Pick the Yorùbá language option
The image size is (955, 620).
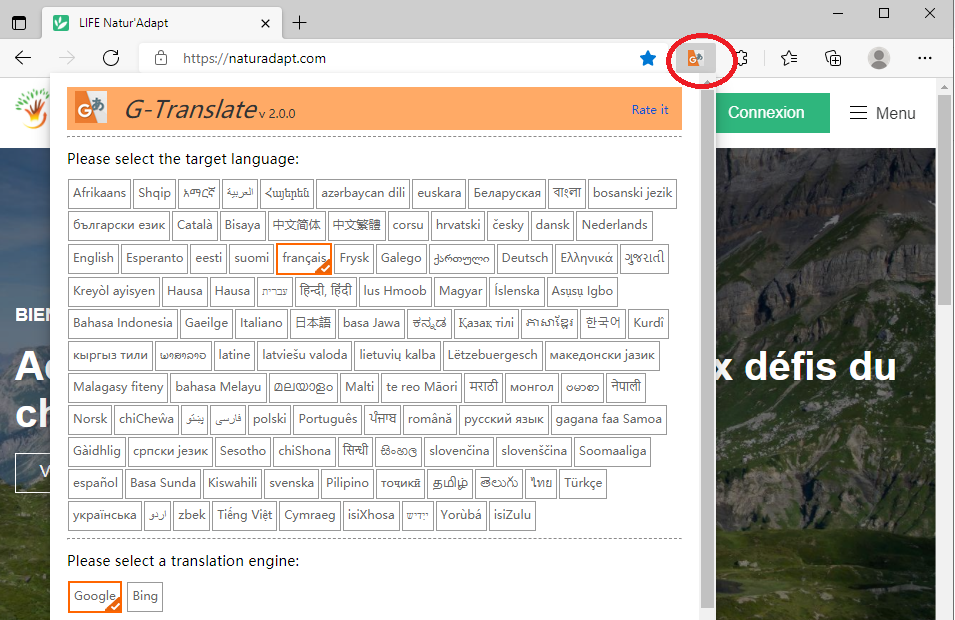[x=461, y=515]
